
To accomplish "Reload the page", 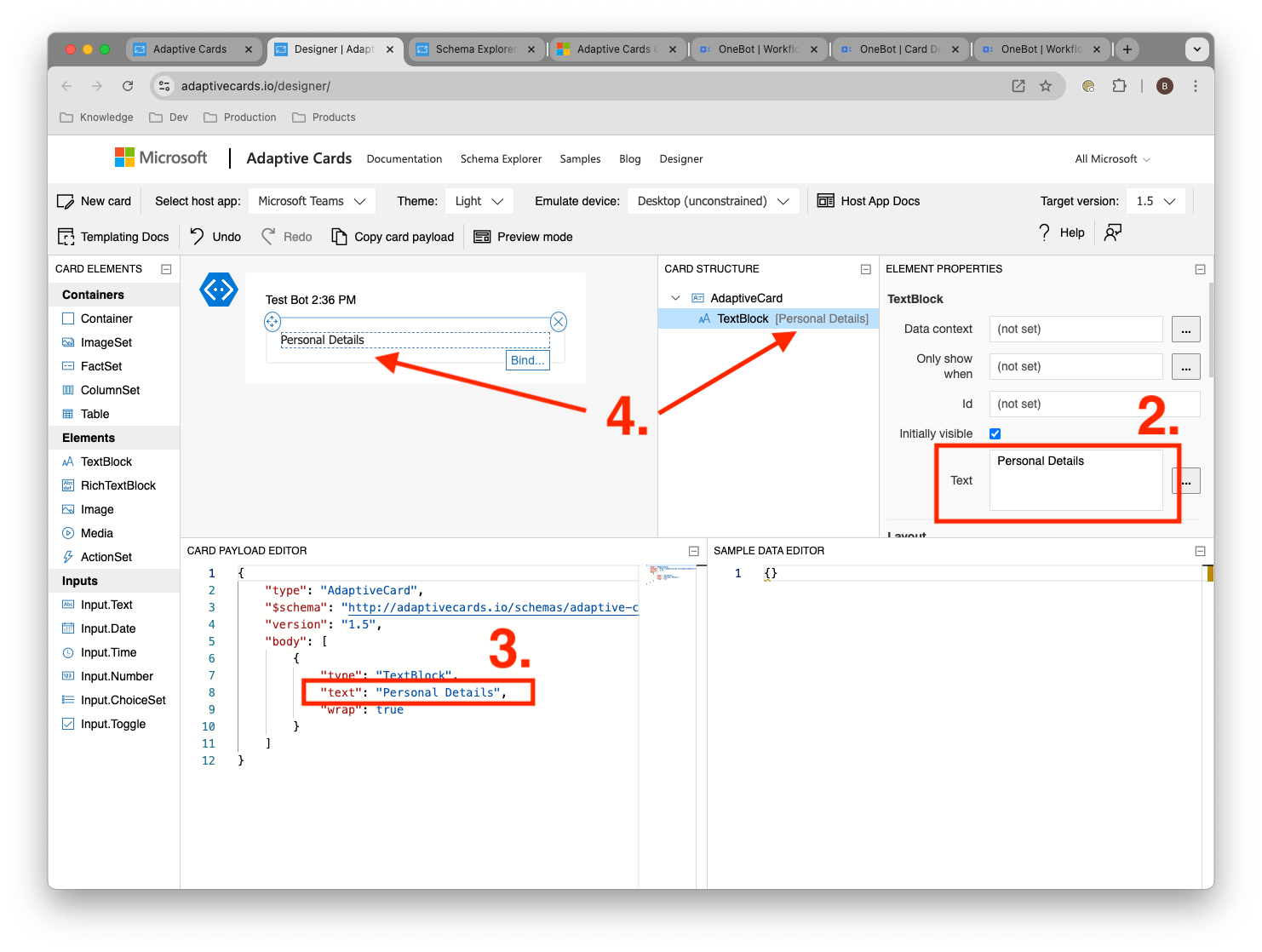I will click(128, 86).
